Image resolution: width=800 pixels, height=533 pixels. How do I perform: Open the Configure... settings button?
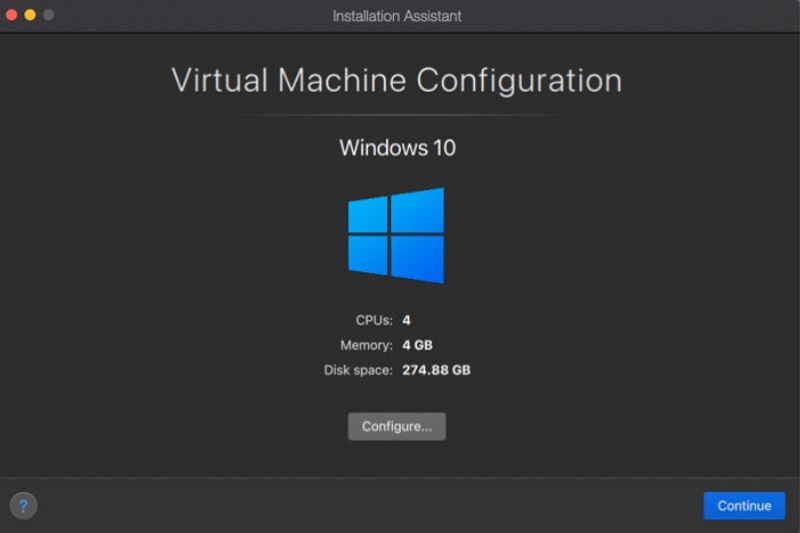point(396,426)
